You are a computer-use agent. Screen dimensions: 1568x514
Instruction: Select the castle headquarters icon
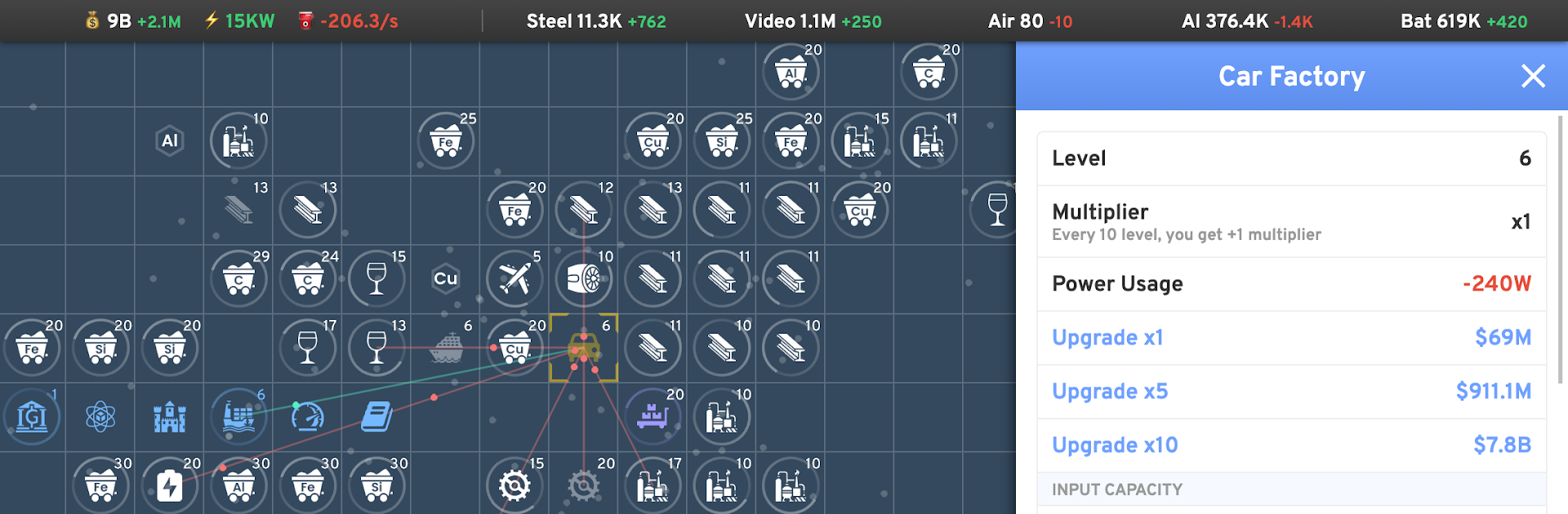[170, 417]
